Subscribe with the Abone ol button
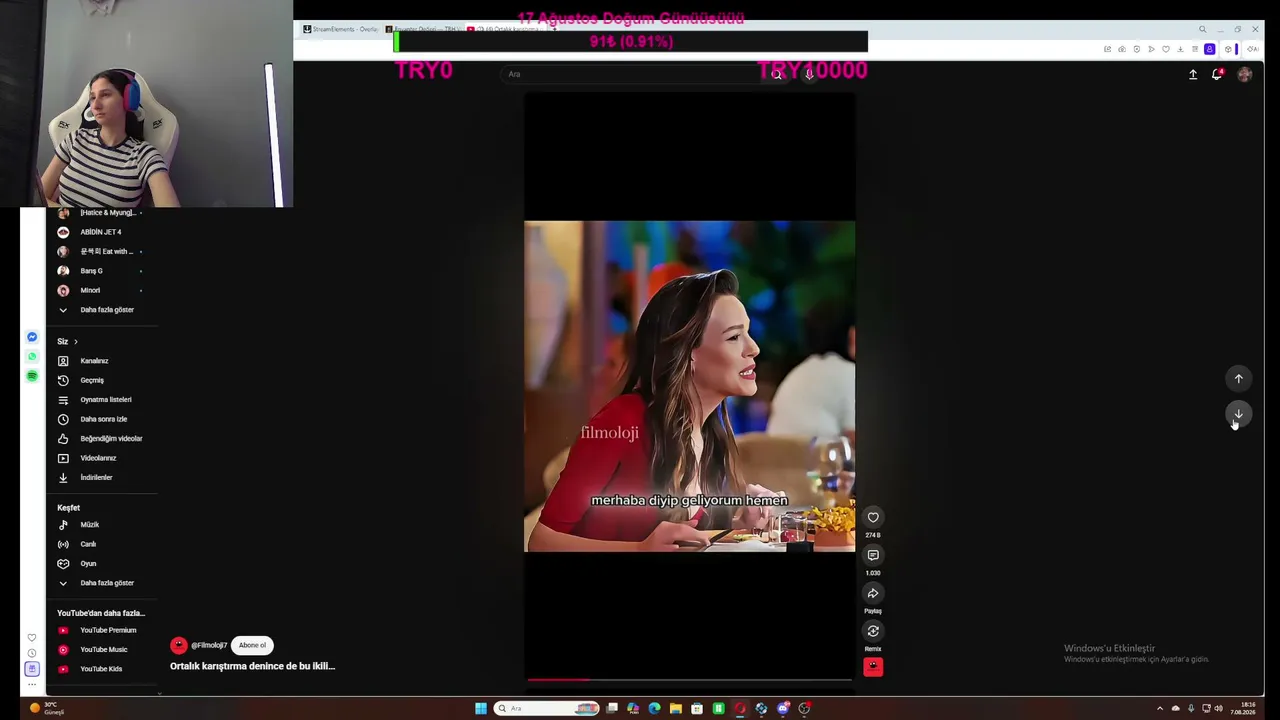Image resolution: width=1280 pixels, height=720 pixels. click(252, 645)
